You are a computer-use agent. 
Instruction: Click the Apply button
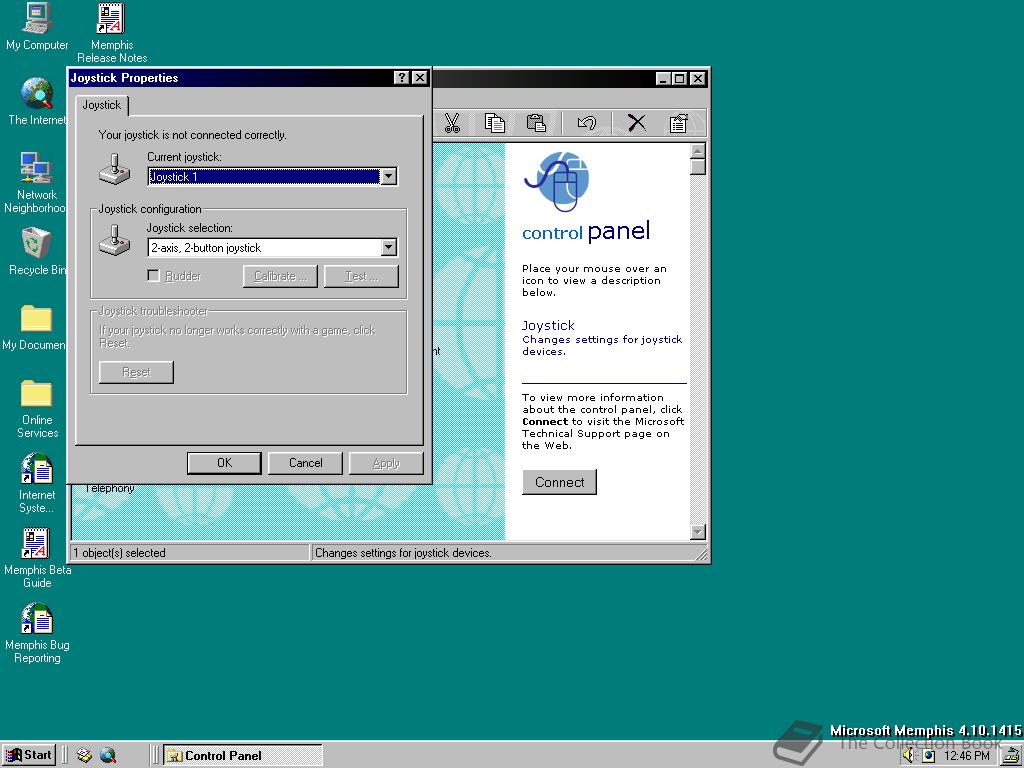386,463
